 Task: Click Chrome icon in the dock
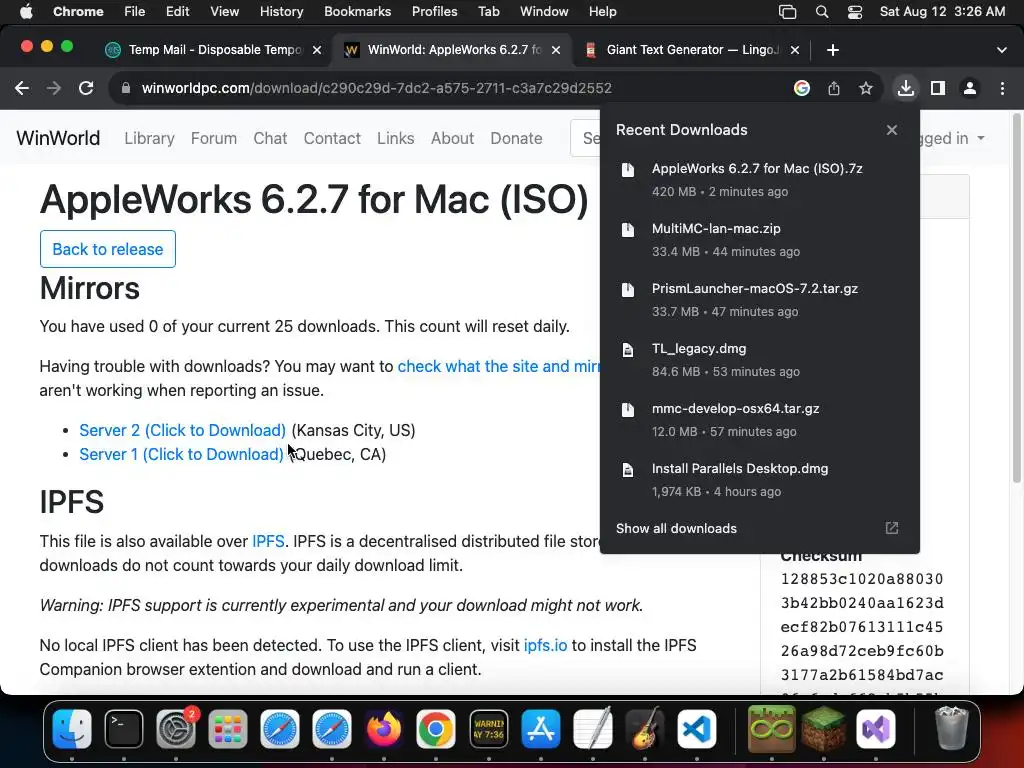436,729
